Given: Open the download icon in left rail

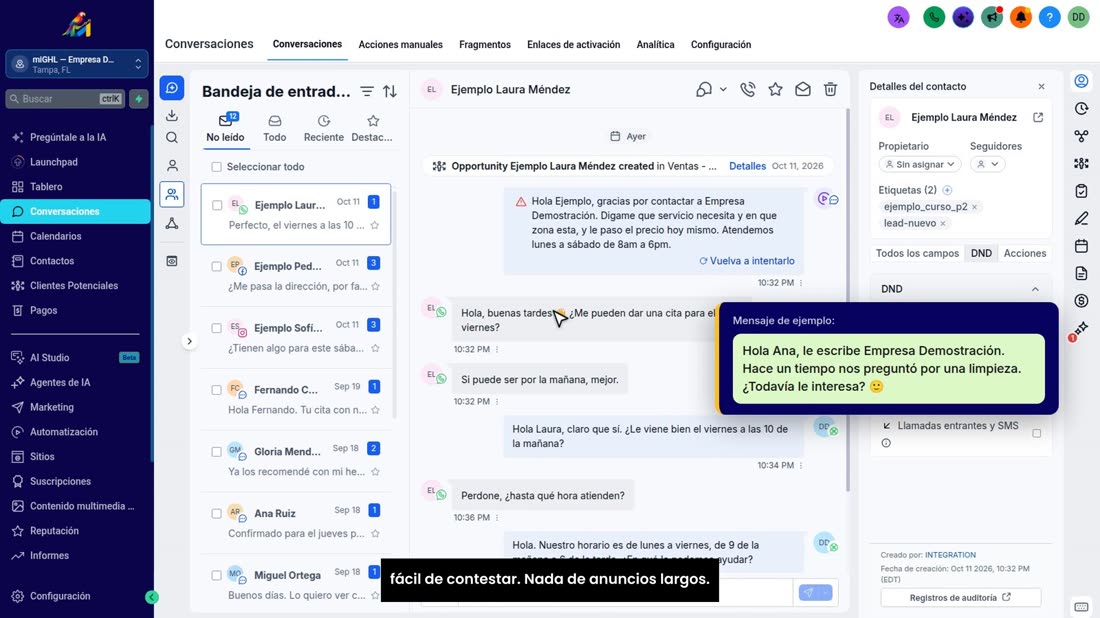Looking at the screenshot, I should click(x=172, y=115).
